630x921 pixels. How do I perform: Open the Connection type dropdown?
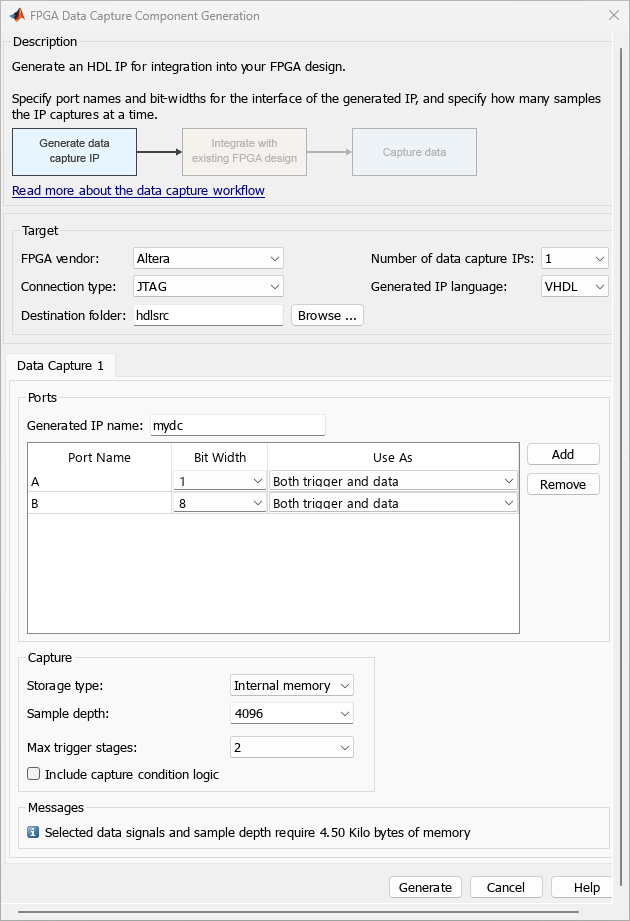pos(208,287)
